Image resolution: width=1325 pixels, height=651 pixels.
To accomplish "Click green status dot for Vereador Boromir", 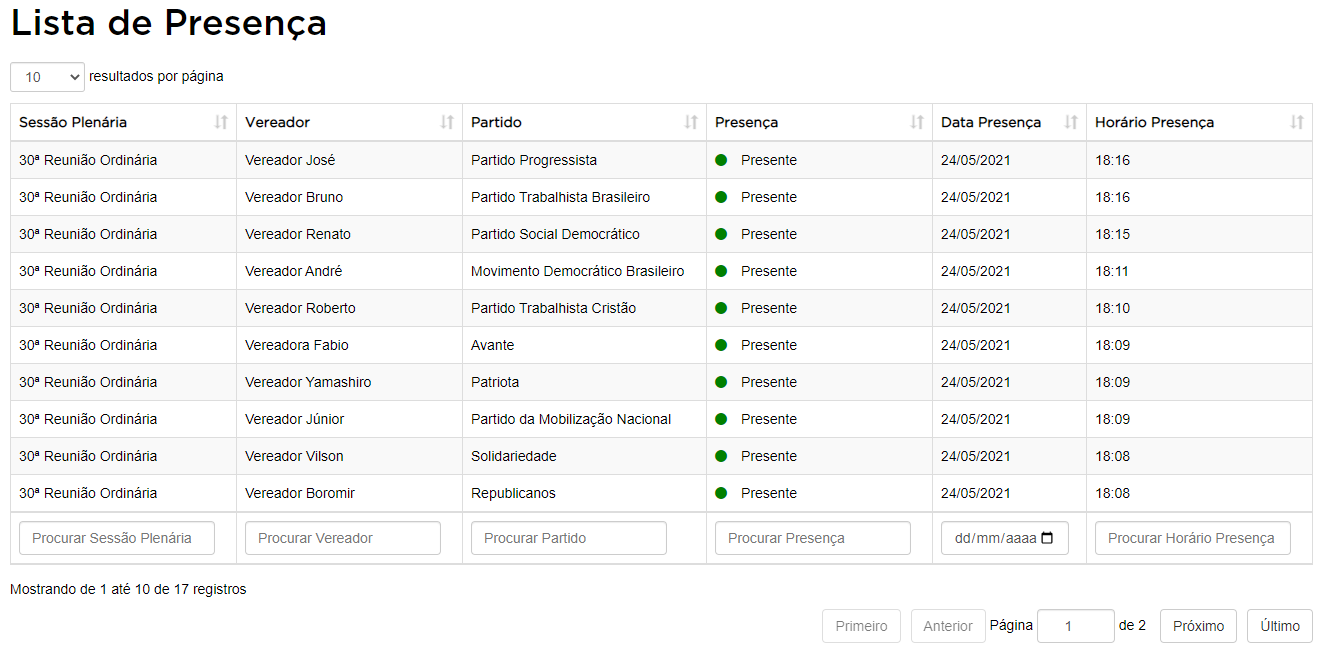I will pos(721,493).
